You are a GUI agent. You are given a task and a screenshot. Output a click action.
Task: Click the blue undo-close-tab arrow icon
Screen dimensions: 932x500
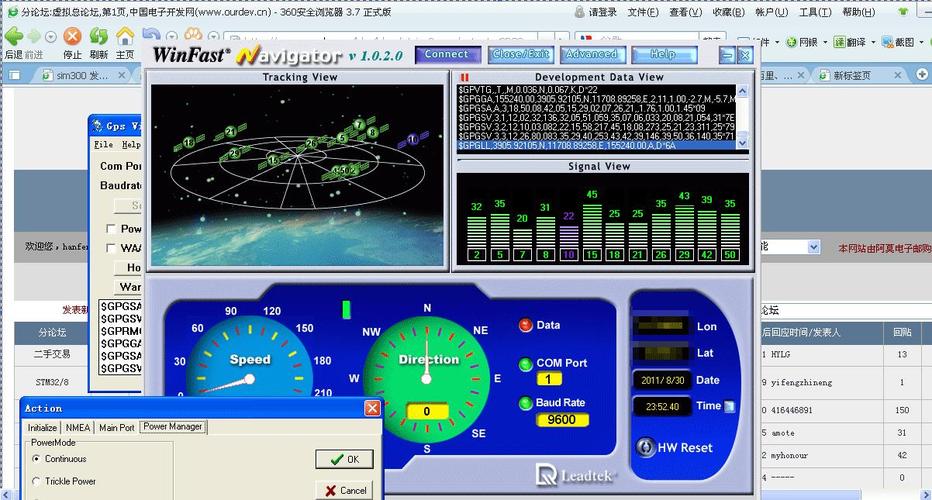pos(151,34)
